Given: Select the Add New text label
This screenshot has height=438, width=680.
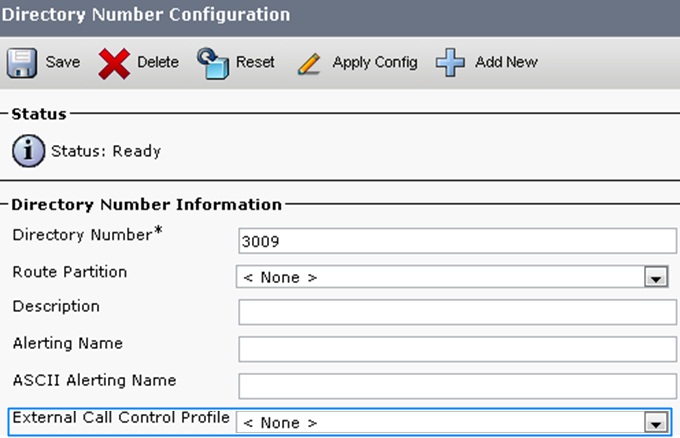Looking at the screenshot, I should pos(506,62).
